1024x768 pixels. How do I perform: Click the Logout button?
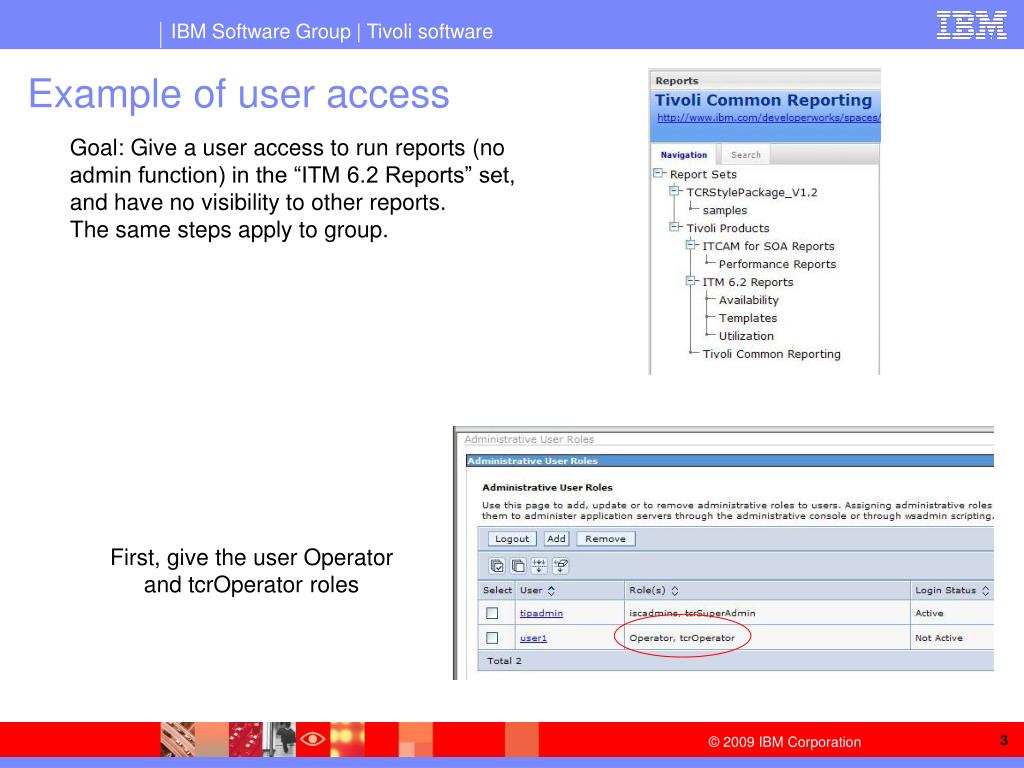pyautogui.click(x=512, y=539)
